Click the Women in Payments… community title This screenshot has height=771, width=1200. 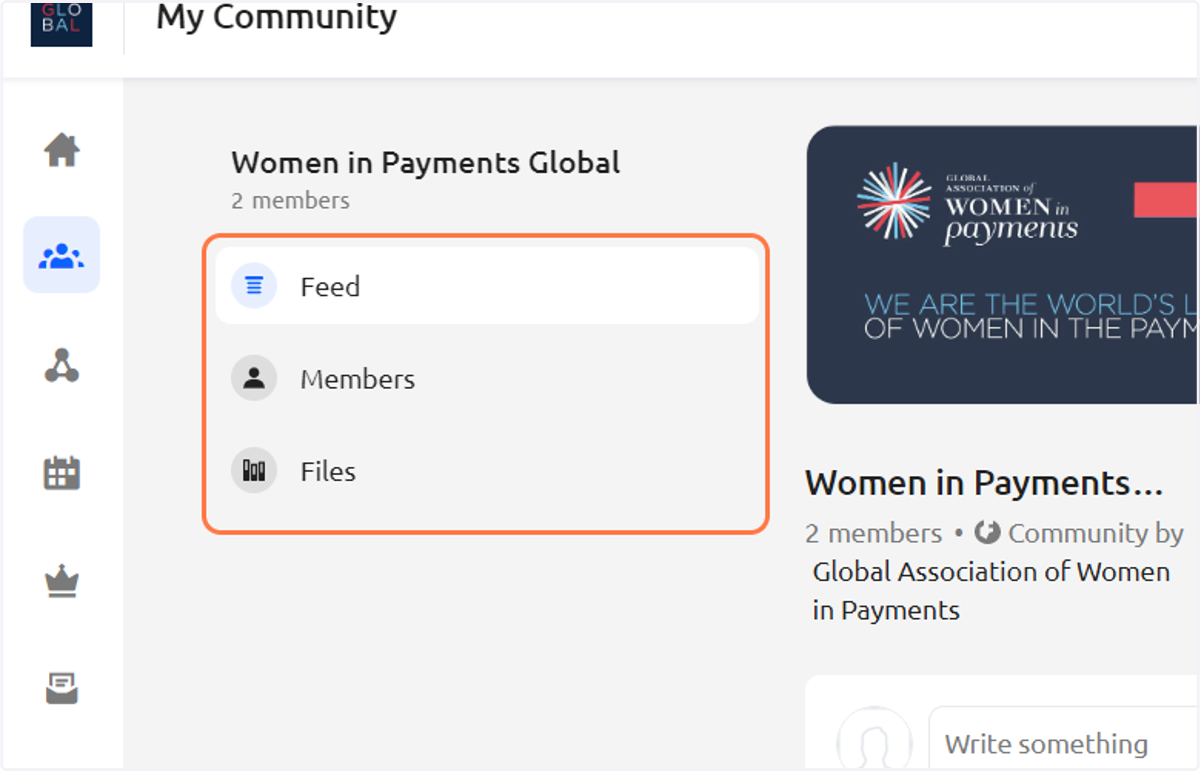coord(984,483)
